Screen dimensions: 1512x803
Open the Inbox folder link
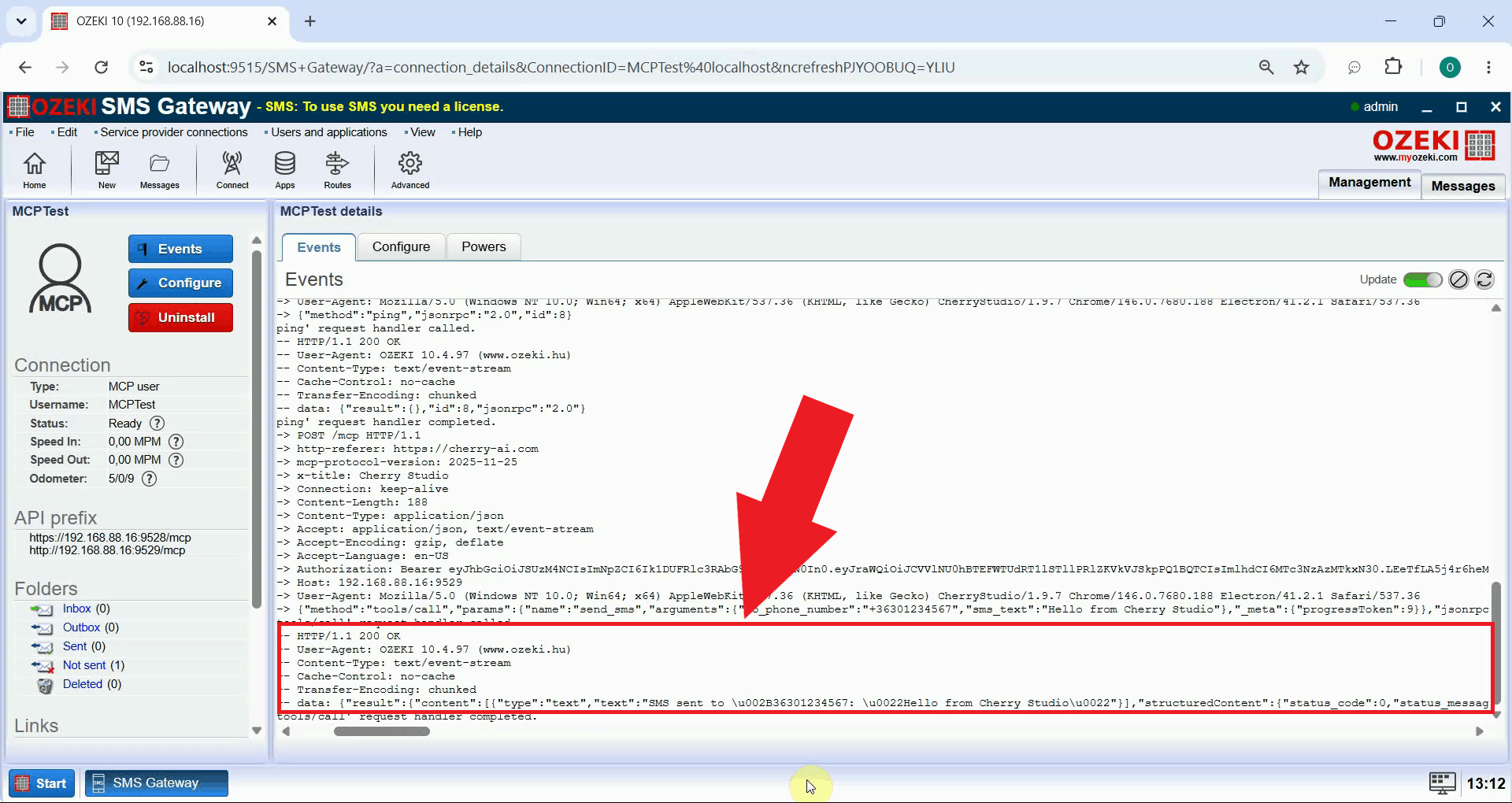click(x=77, y=609)
